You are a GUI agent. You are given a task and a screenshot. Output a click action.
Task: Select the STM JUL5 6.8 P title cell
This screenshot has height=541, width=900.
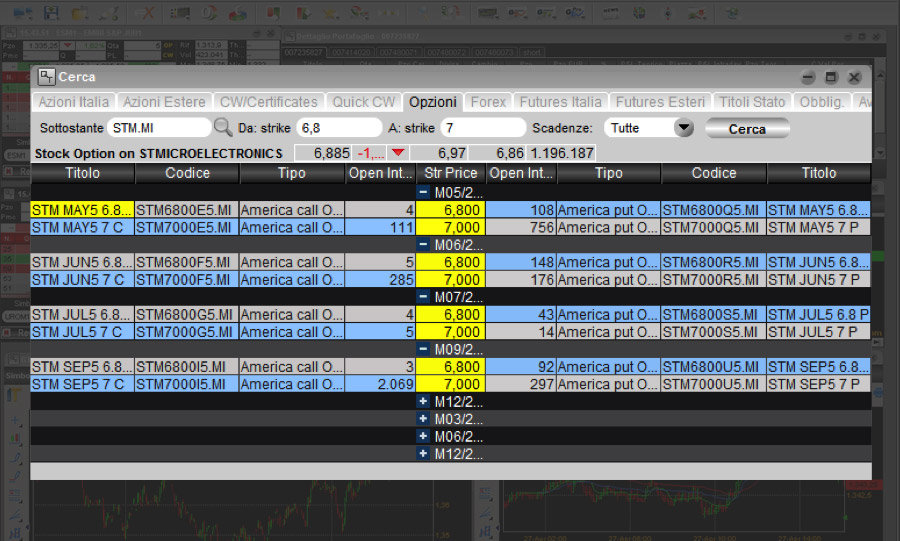coord(818,314)
